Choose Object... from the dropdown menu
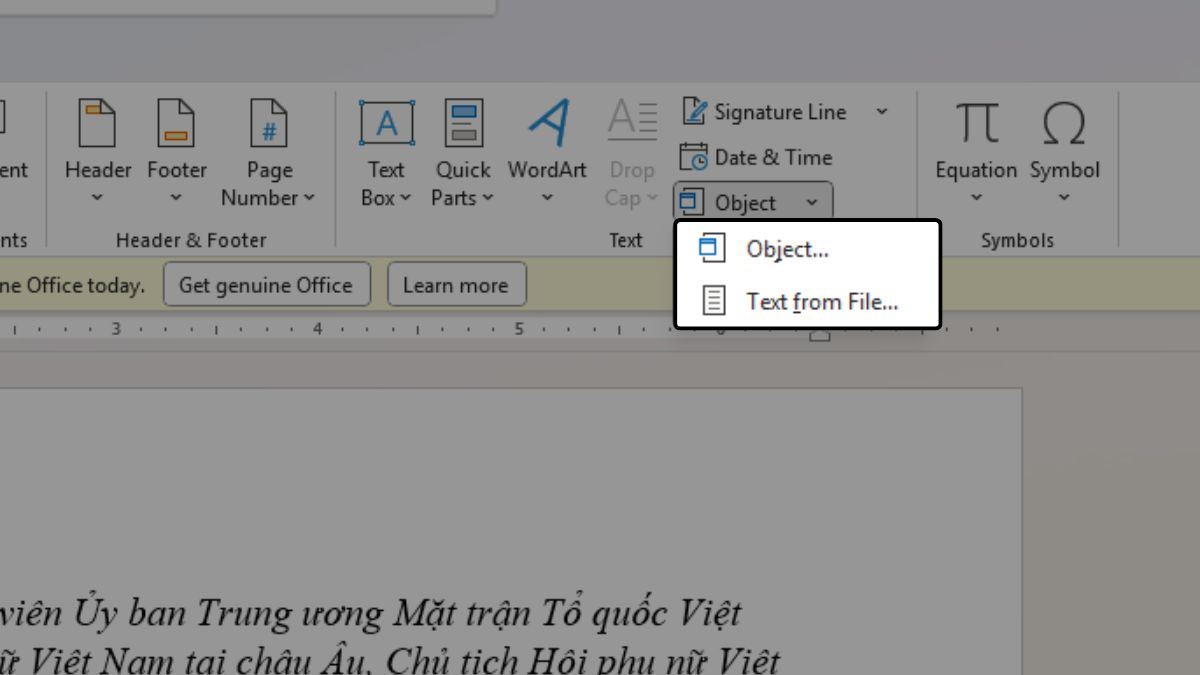Viewport: 1200px width, 675px height. [808, 249]
